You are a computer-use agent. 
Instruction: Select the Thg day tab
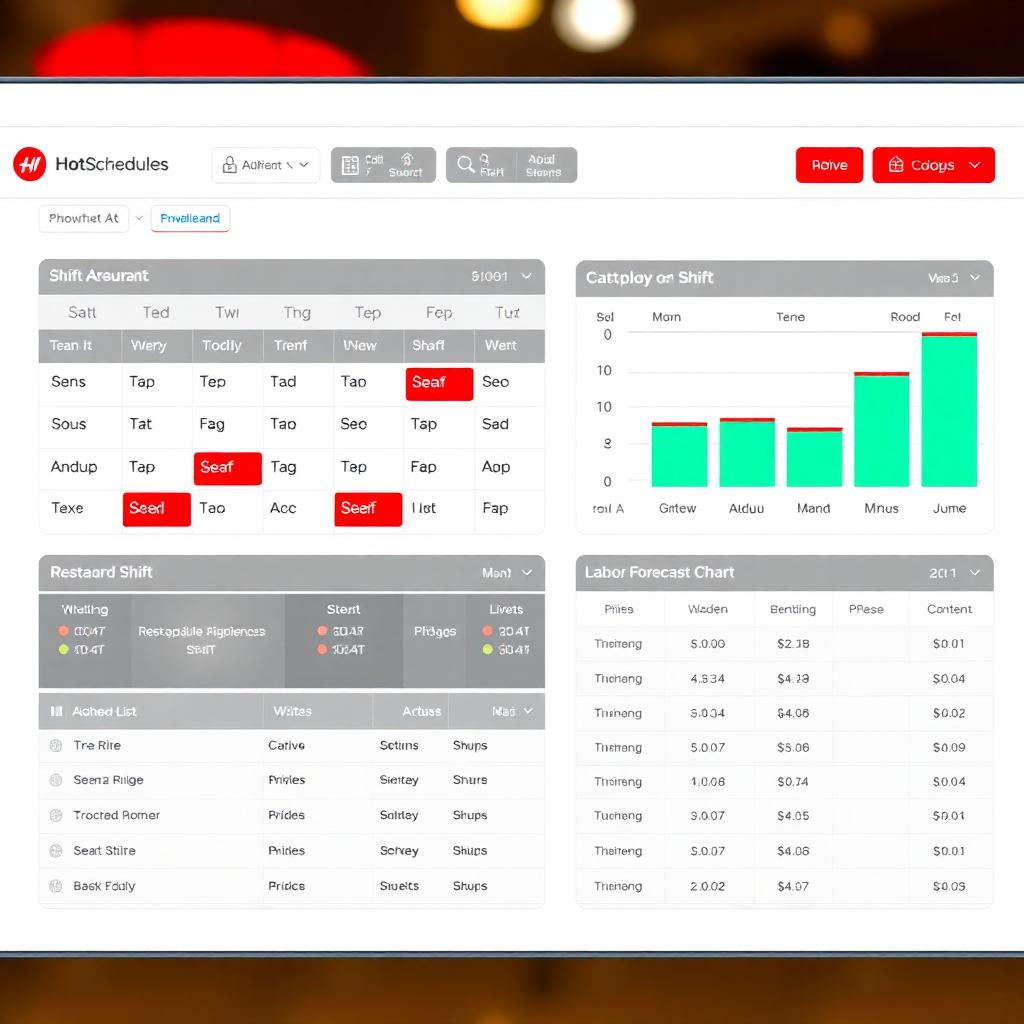click(x=297, y=312)
